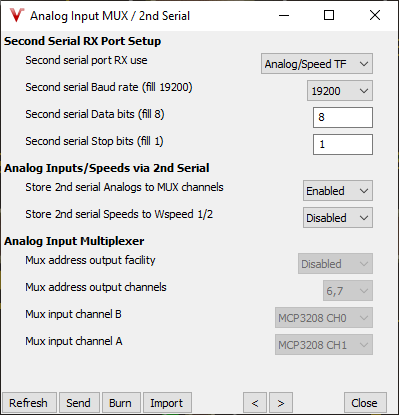Click the window title Analog Input MUX / 2nd Serial
399x415 pixels.
110,16
